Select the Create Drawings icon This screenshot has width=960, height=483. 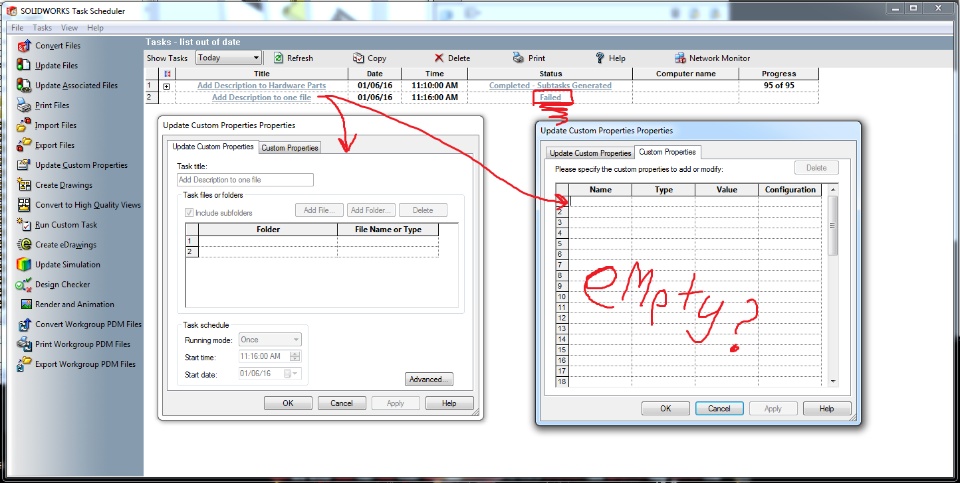(x=24, y=185)
